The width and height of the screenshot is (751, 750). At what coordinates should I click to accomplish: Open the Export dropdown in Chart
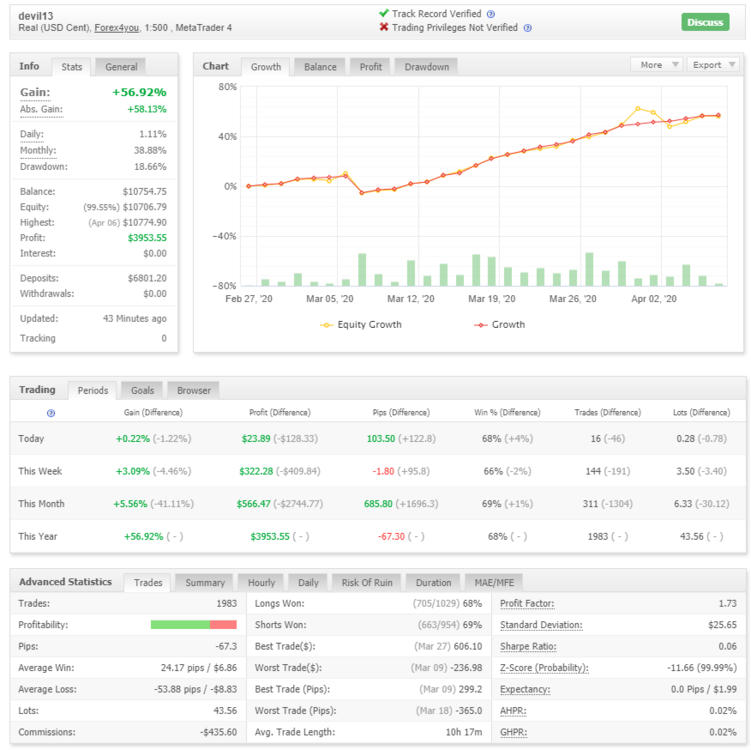[713, 65]
